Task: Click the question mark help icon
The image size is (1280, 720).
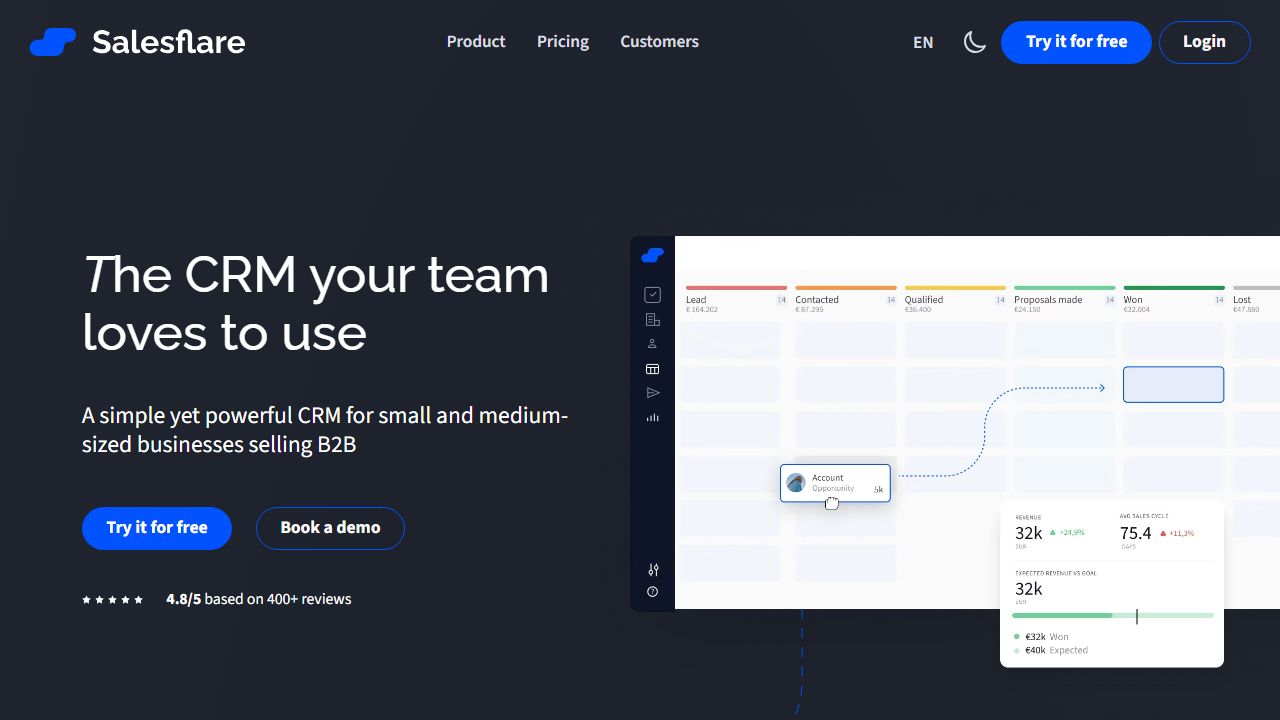Action: (652, 591)
